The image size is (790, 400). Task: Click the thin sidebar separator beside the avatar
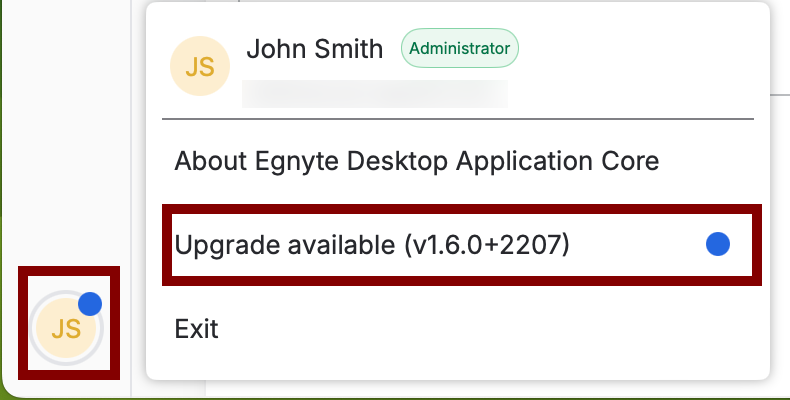(x=131, y=328)
